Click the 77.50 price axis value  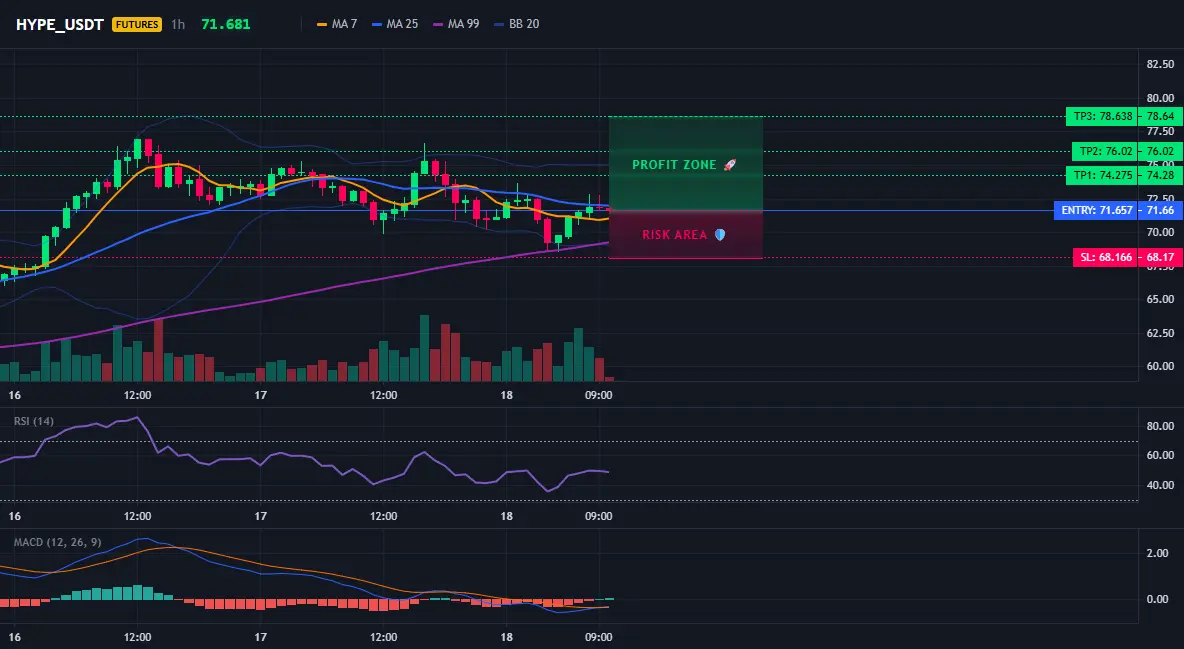(x=1160, y=131)
